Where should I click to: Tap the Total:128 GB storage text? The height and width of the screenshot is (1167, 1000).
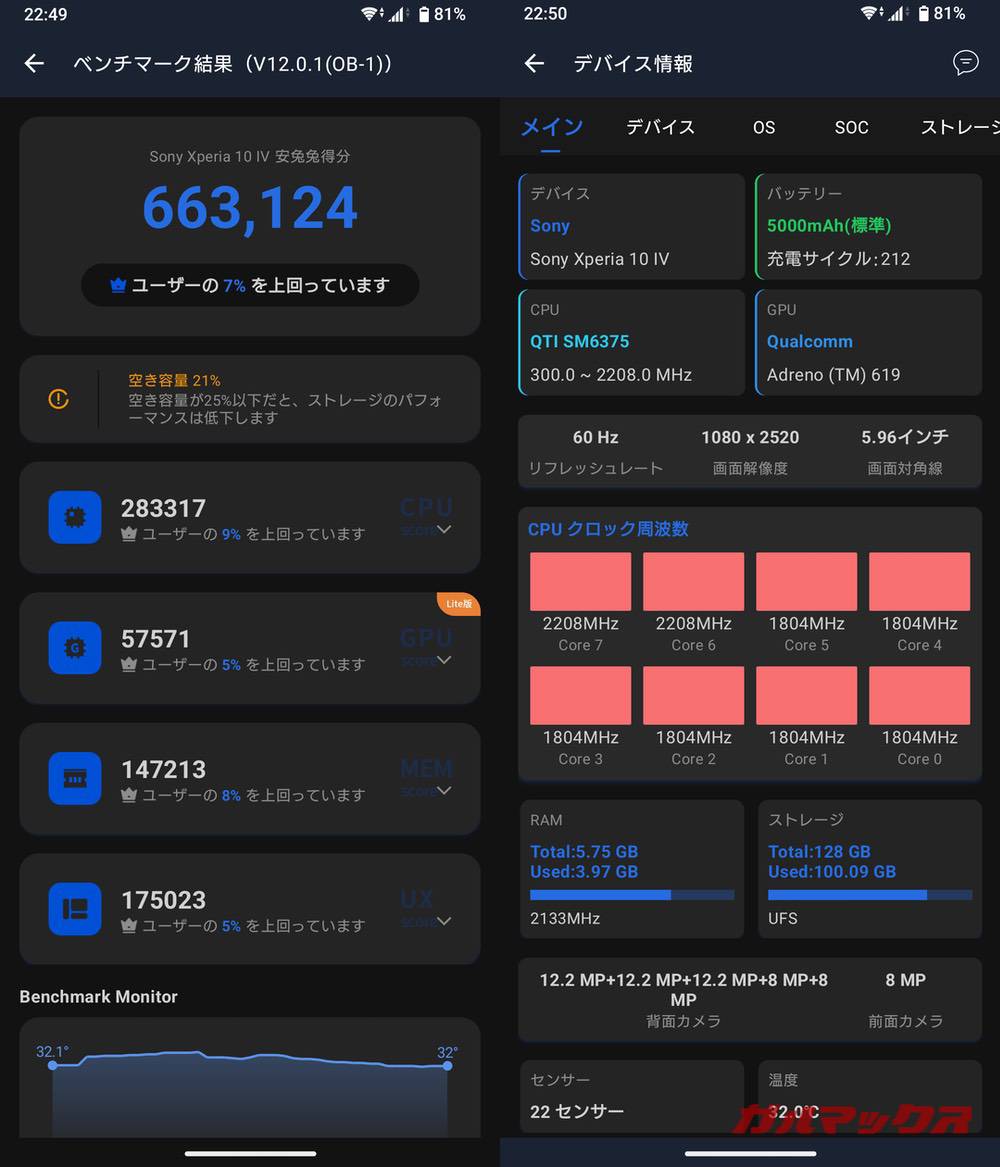click(819, 851)
